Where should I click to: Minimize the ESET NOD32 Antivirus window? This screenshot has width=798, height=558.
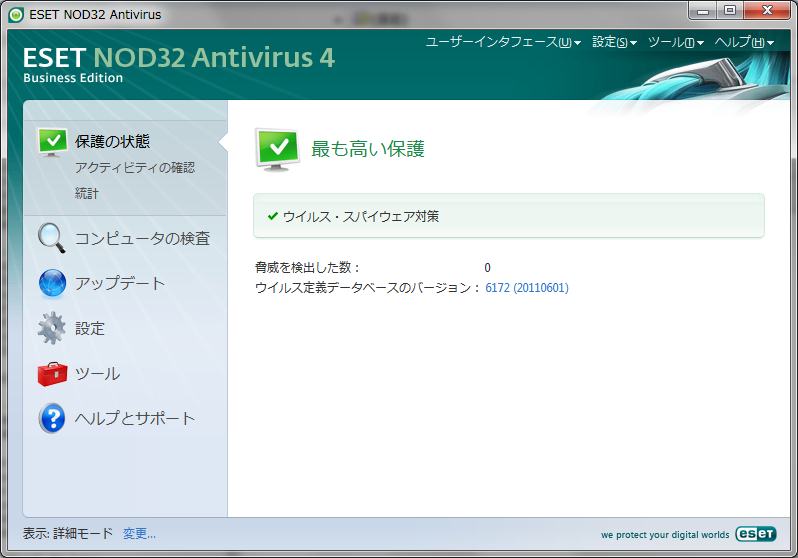(x=702, y=11)
